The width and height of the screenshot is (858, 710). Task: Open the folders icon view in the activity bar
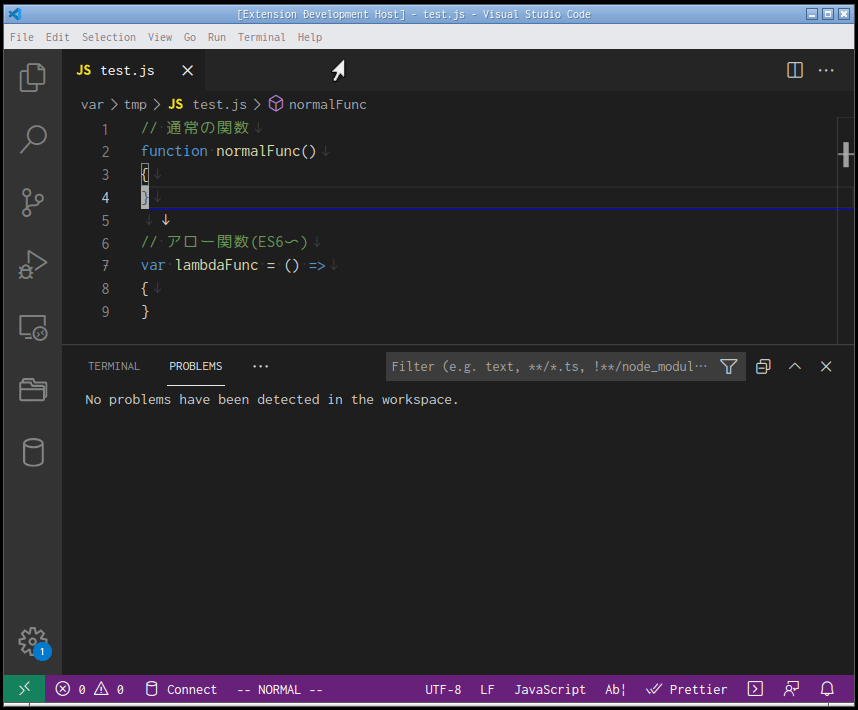point(33,389)
